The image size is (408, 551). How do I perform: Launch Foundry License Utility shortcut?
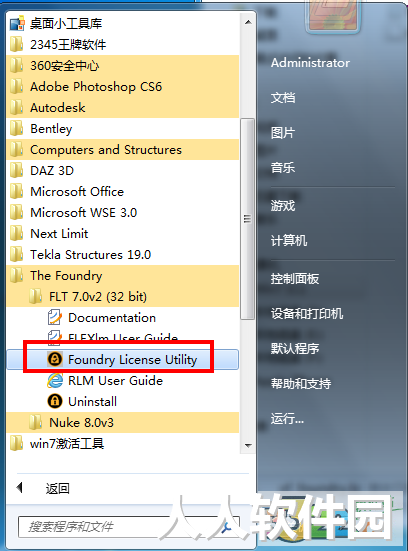point(122,359)
